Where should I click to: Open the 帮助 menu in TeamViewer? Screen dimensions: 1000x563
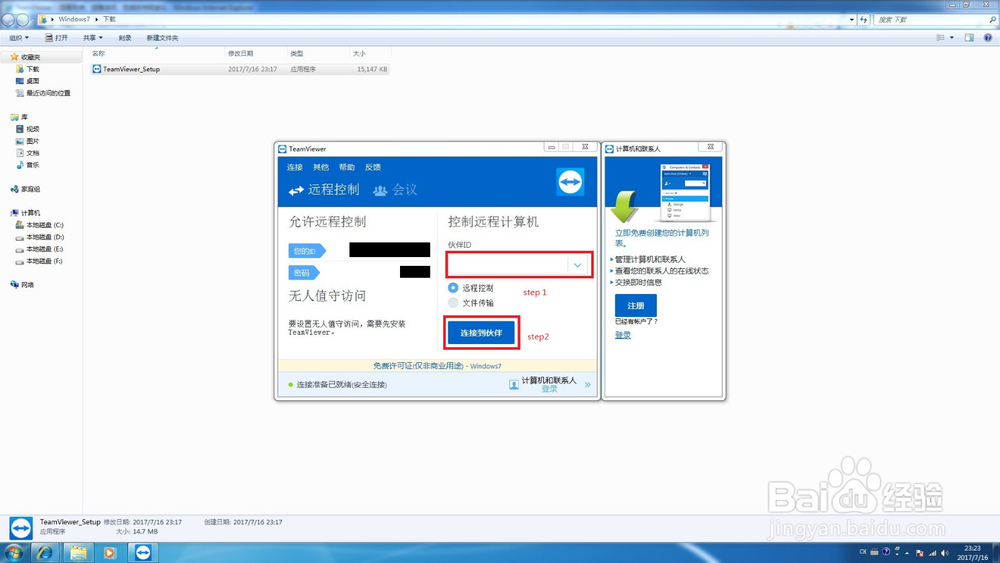pyautogui.click(x=347, y=167)
